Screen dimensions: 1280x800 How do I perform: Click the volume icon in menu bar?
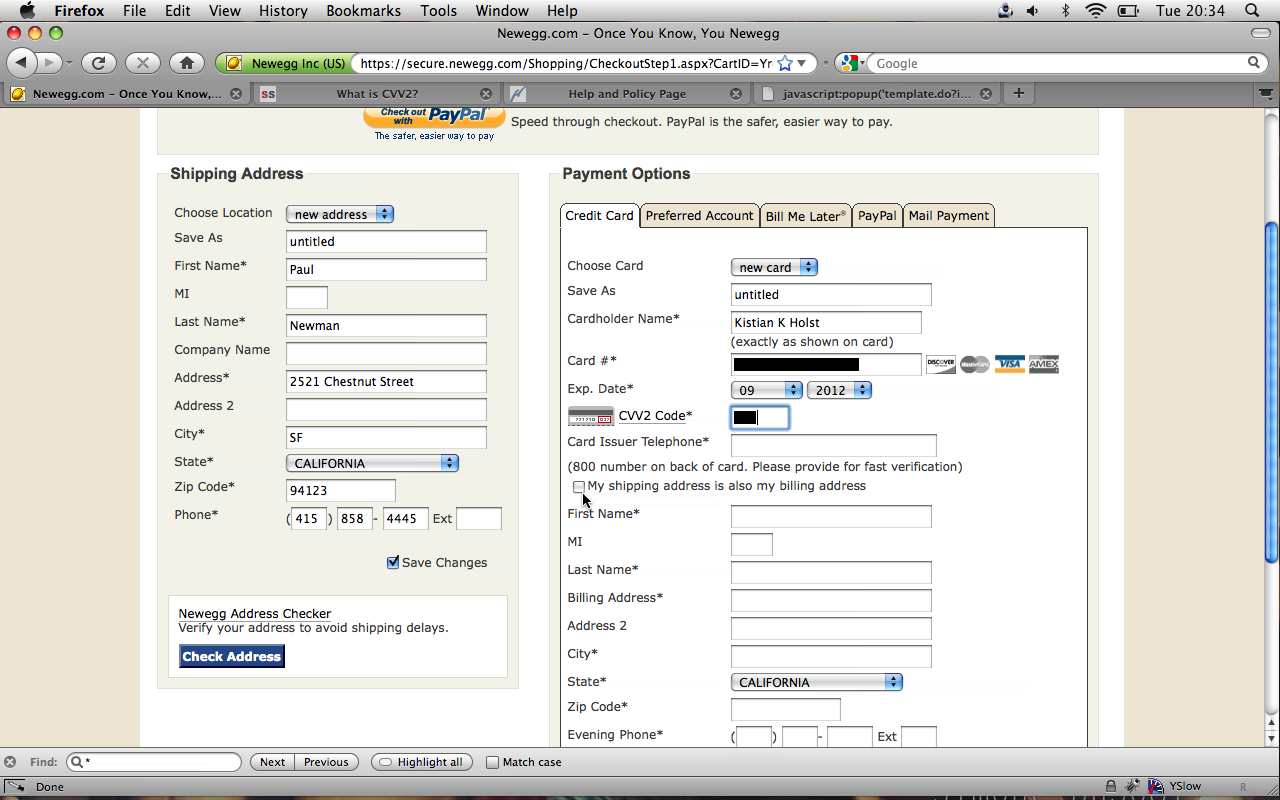(x=1032, y=11)
